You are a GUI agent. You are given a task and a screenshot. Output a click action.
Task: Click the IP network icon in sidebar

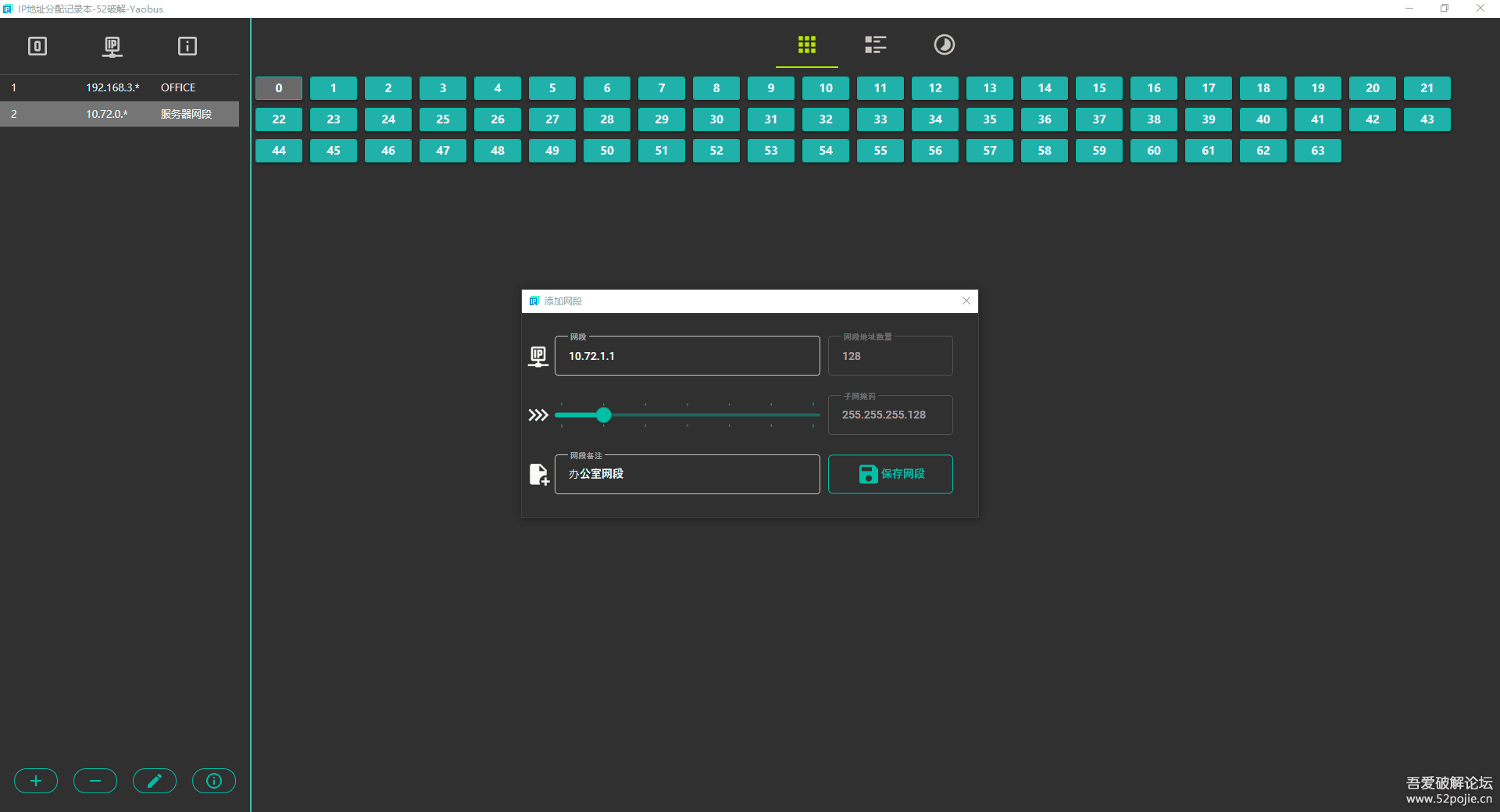point(112,47)
